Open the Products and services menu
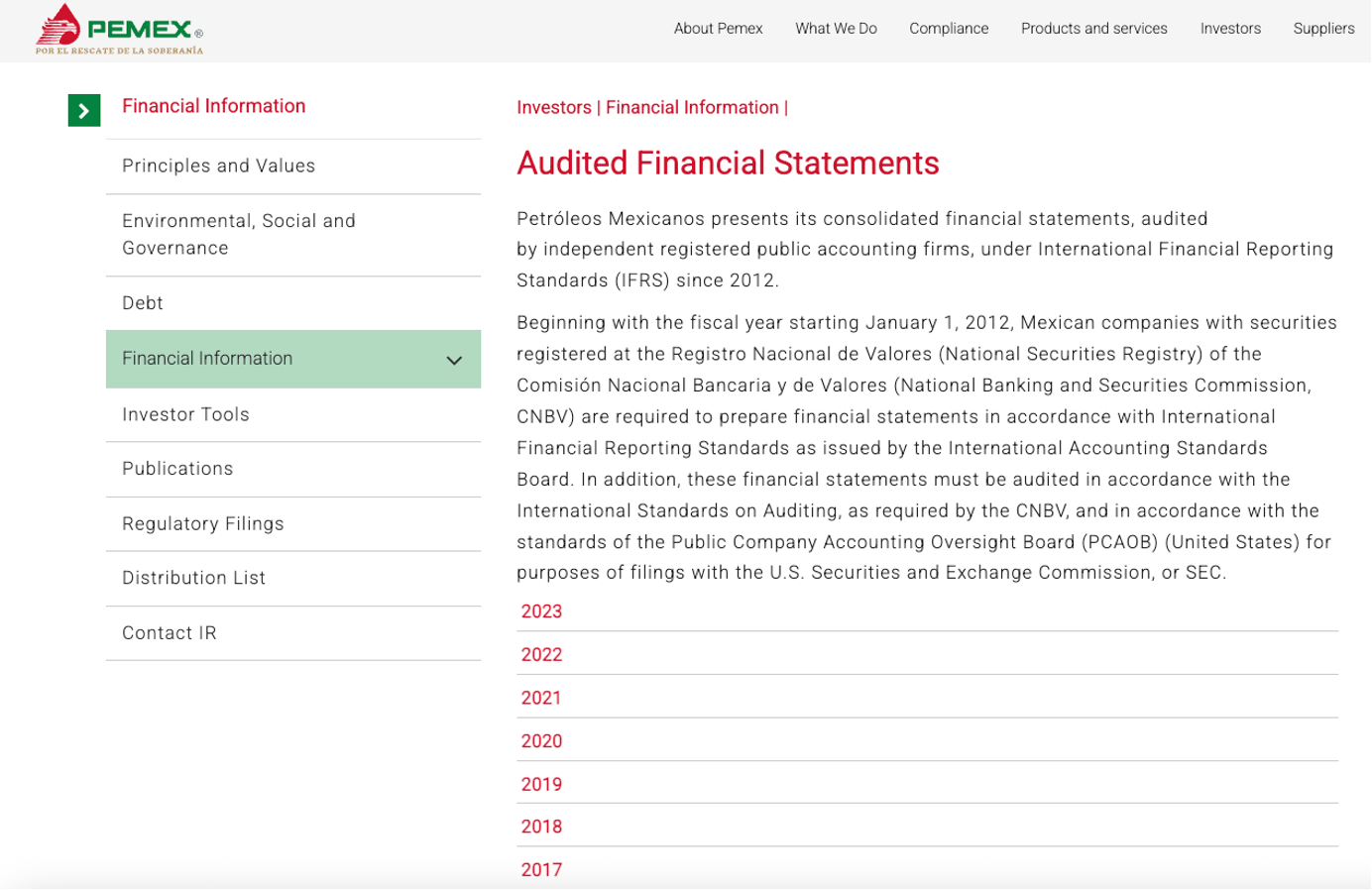Screen dimensions: 1372x890 [x=1093, y=29]
